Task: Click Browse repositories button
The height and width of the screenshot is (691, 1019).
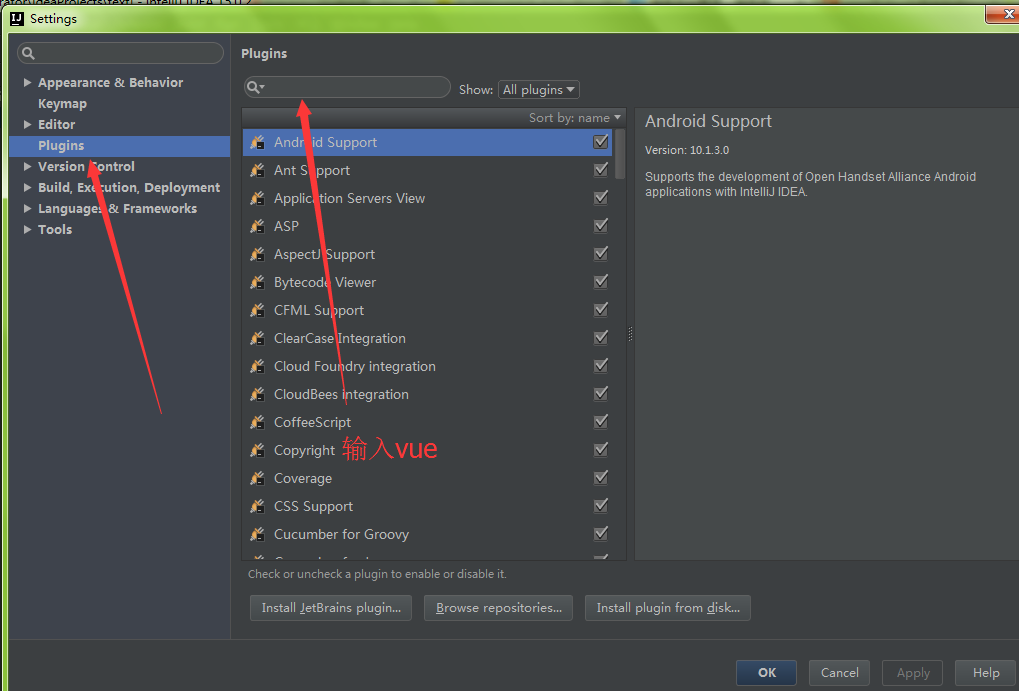Action: pyautogui.click(x=498, y=608)
